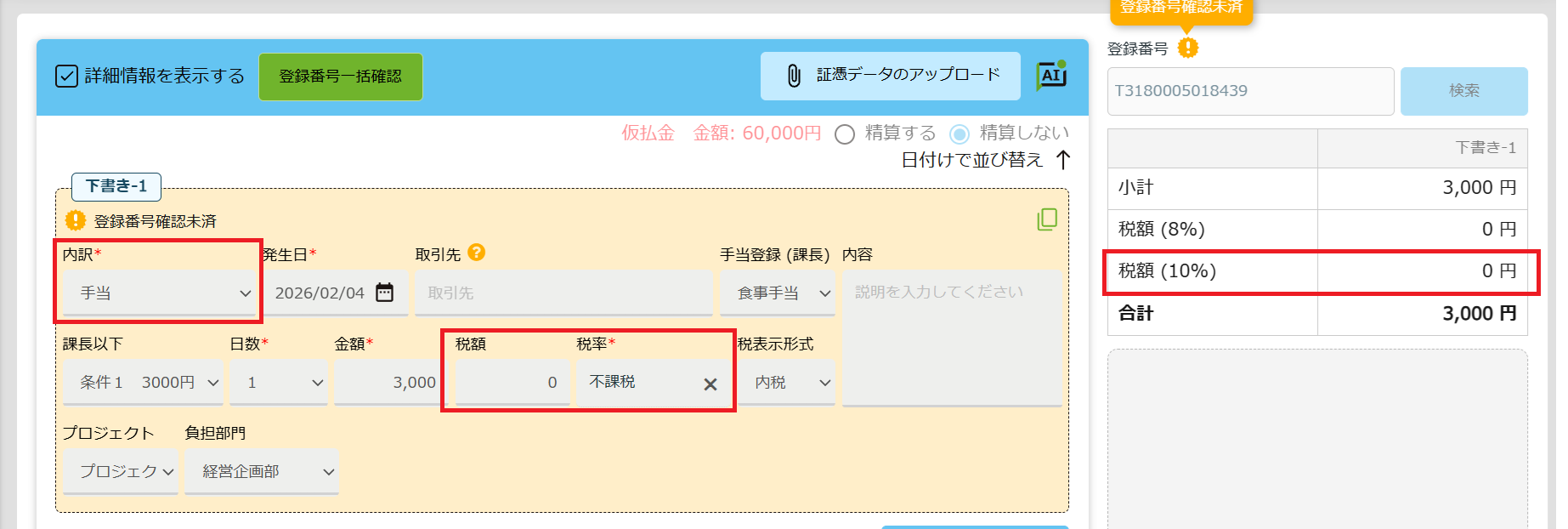Screen dimensions: 1568x529
Task: Open the 内訳 dropdown showing 手当
Action: [159, 293]
